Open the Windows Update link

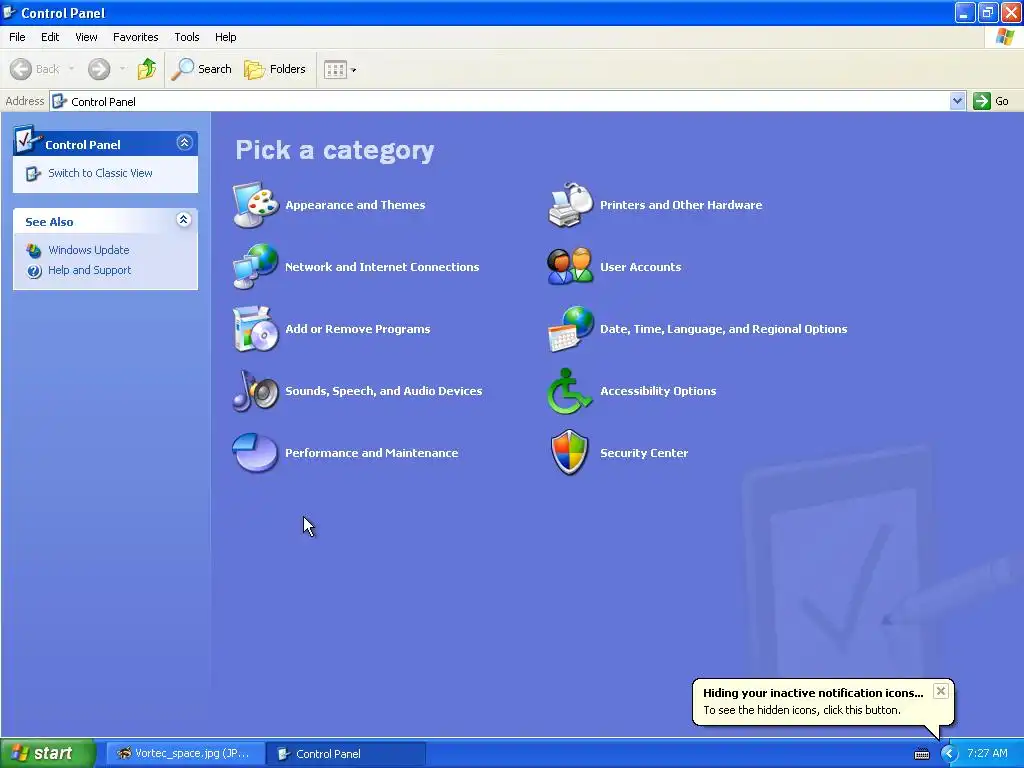point(89,250)
